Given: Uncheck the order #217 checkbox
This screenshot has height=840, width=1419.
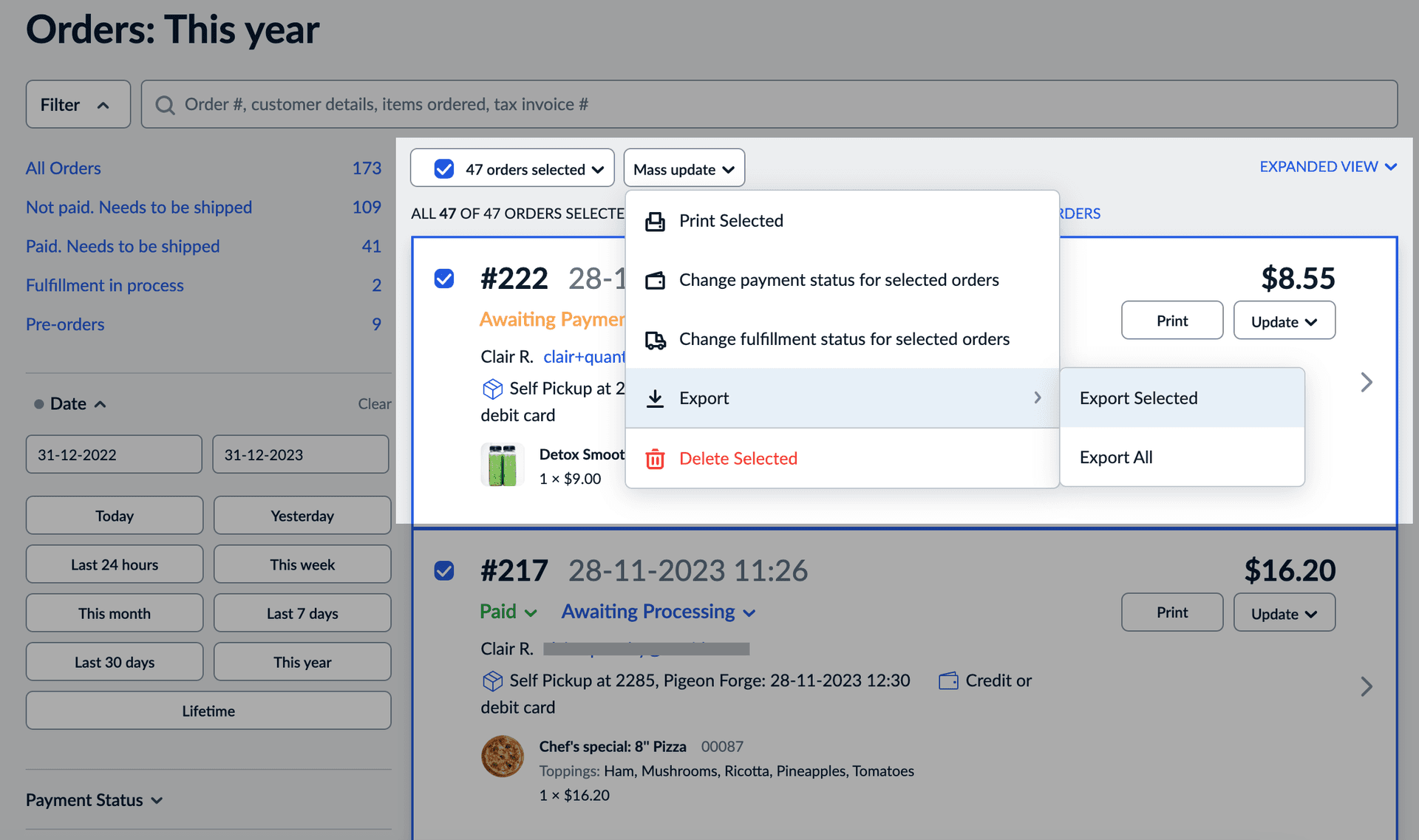Looking at the screenshot, I should (x=444, y=570).
